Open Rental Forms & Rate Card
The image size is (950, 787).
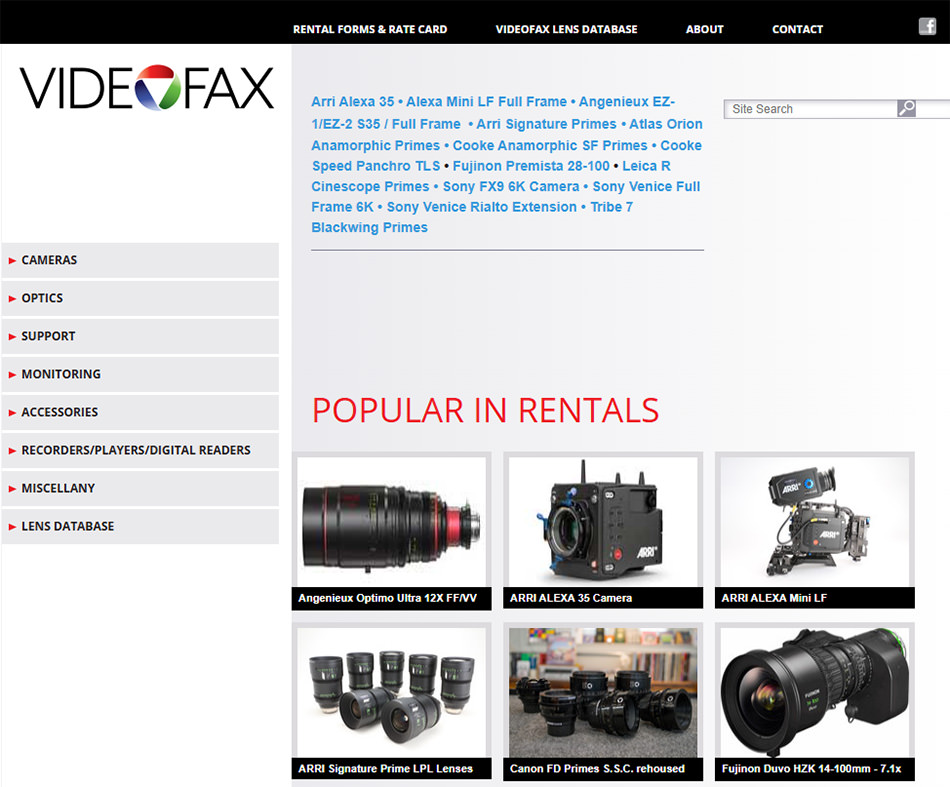(370, 29)
